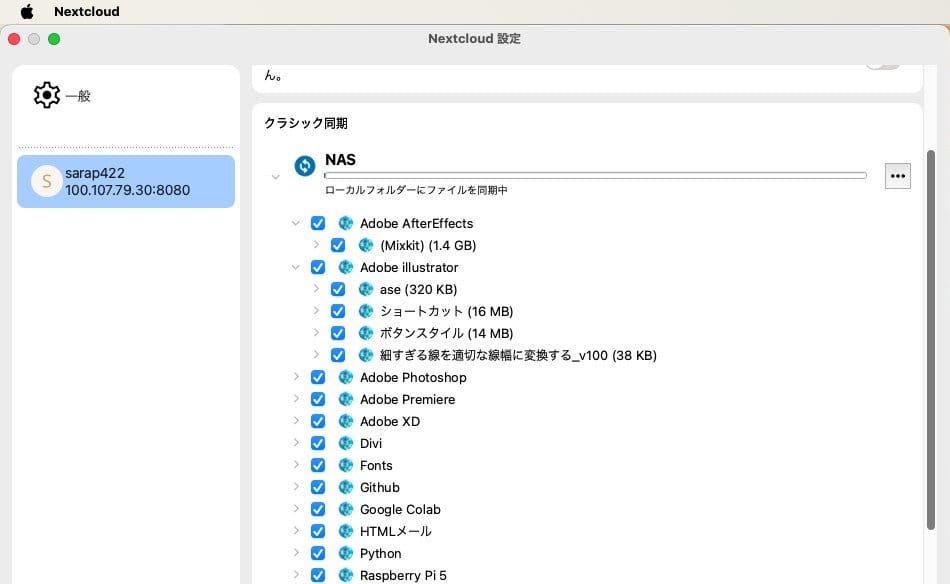950x584 pixels.
Task: Collapse the Adobe illustrator folder
Action: tap(296, 267)
